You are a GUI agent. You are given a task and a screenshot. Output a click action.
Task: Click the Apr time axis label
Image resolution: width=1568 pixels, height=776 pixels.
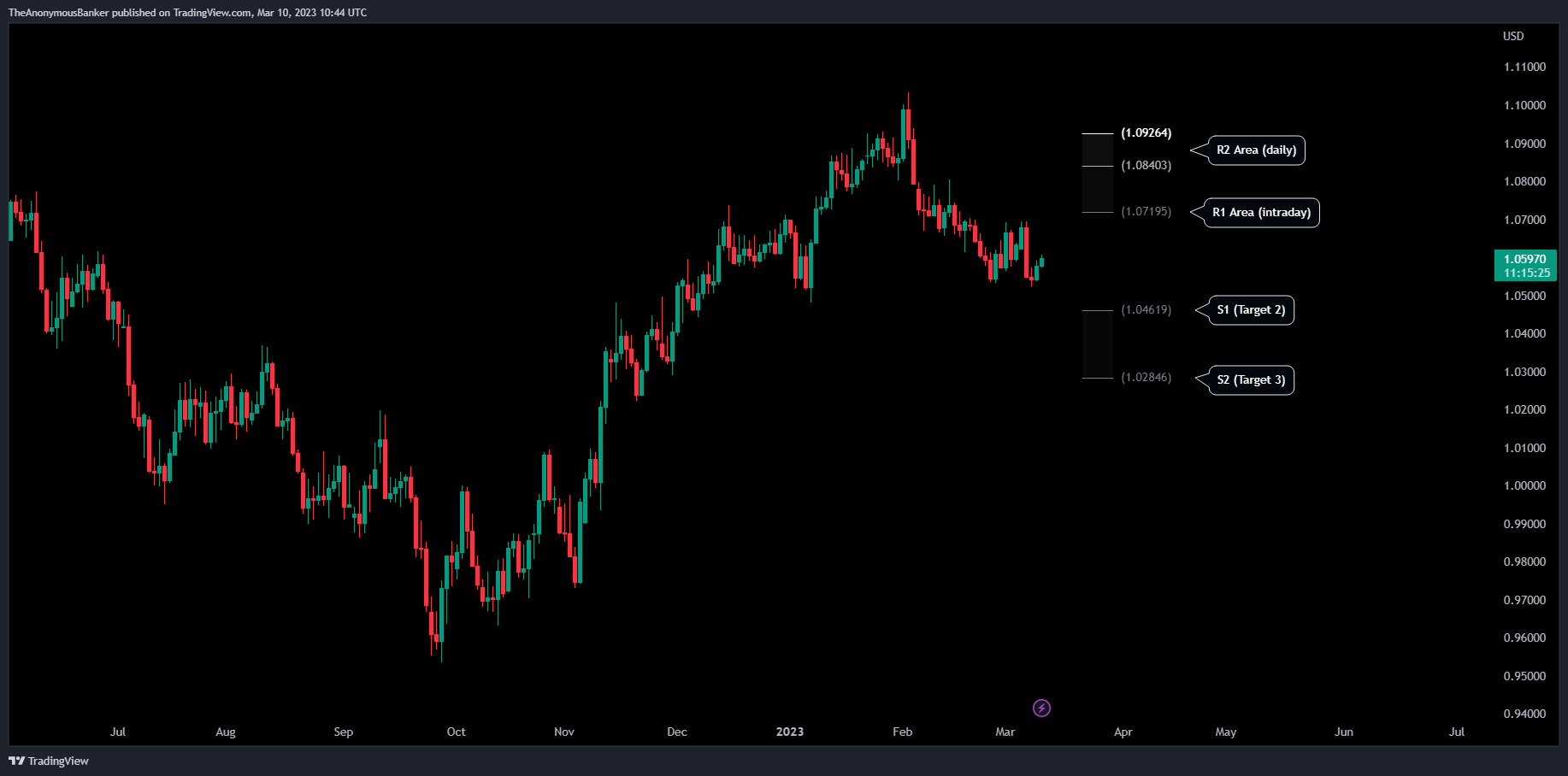[x=1123, y=732]
